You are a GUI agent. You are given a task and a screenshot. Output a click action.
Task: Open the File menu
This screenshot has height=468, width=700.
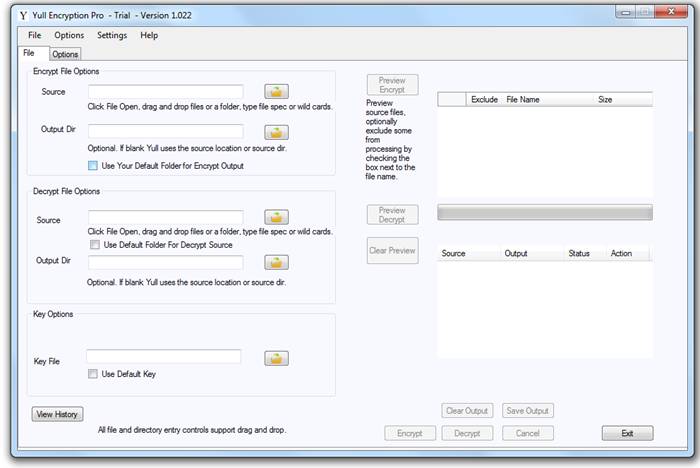(35, 35)
